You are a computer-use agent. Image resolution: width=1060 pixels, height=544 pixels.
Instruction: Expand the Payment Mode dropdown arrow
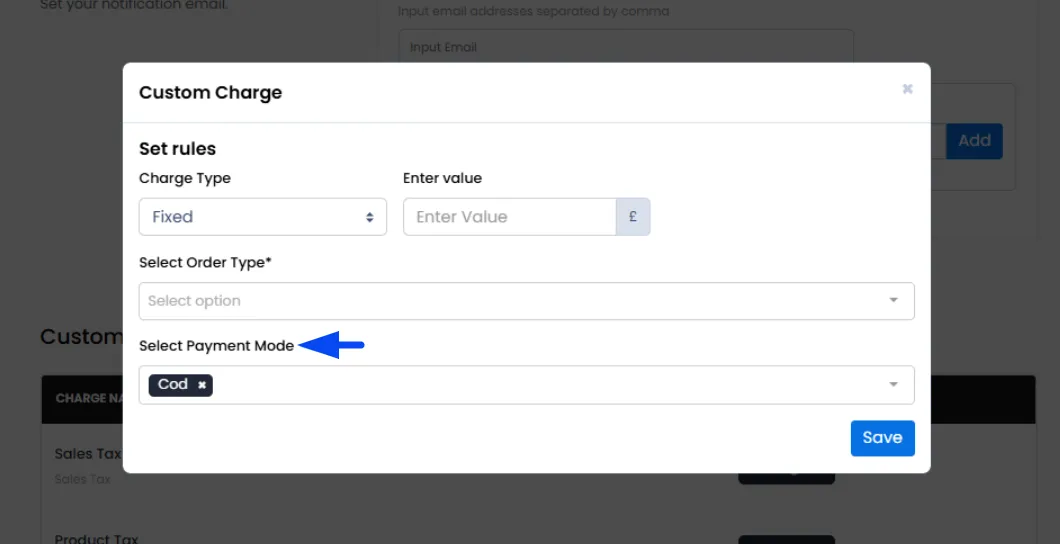tap(893, 385)
